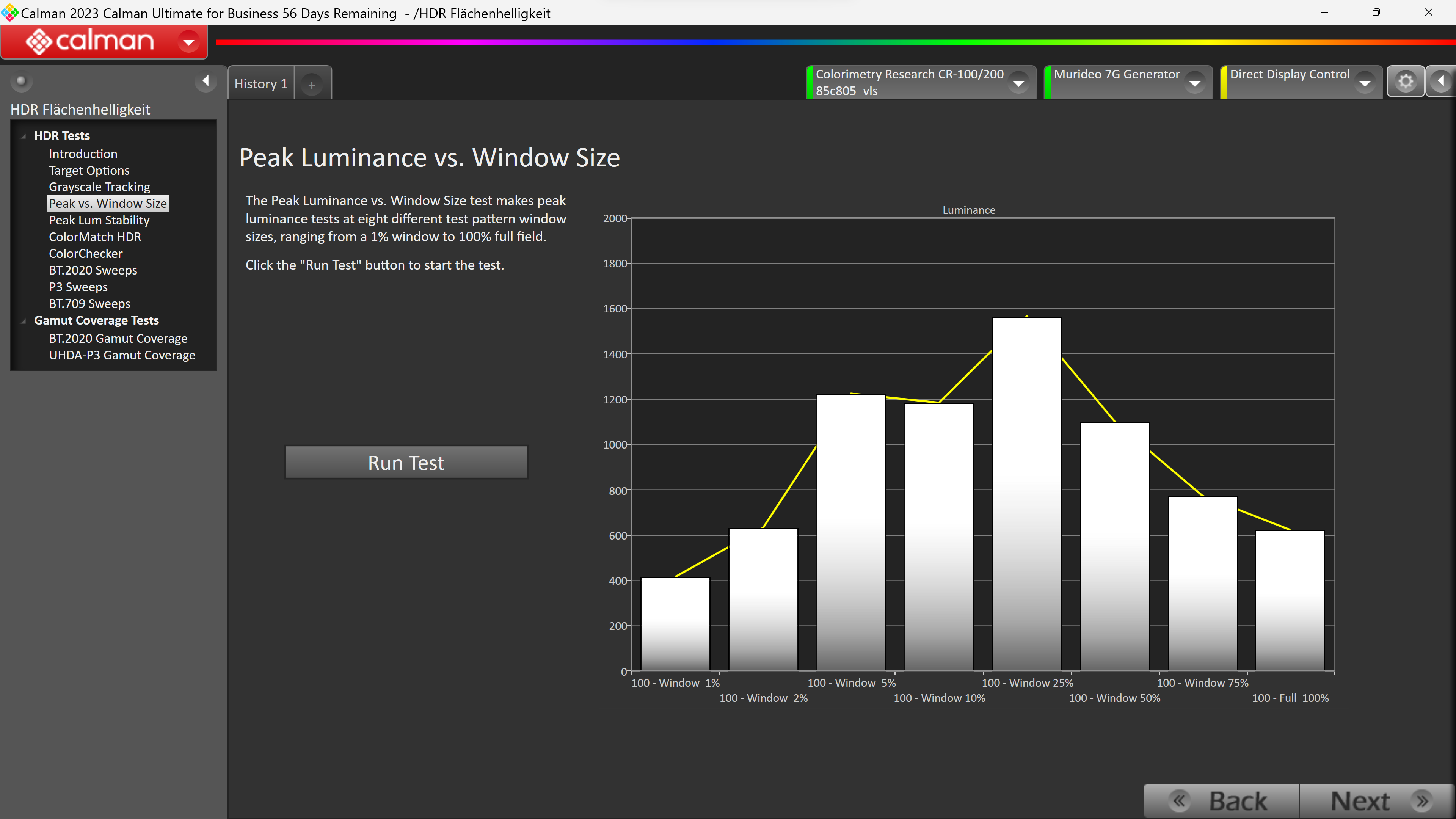Open the P3 Sweeps step

(78, 287)
